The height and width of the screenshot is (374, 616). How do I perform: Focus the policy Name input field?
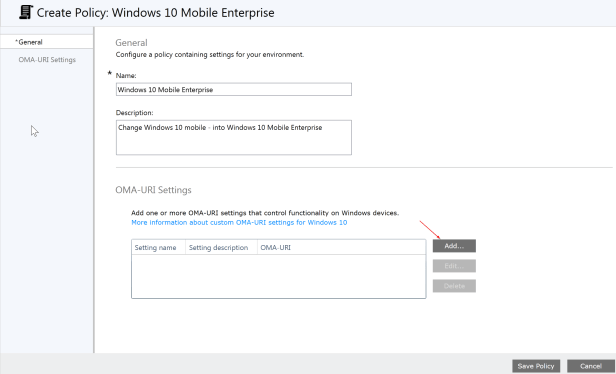(234, 90)
